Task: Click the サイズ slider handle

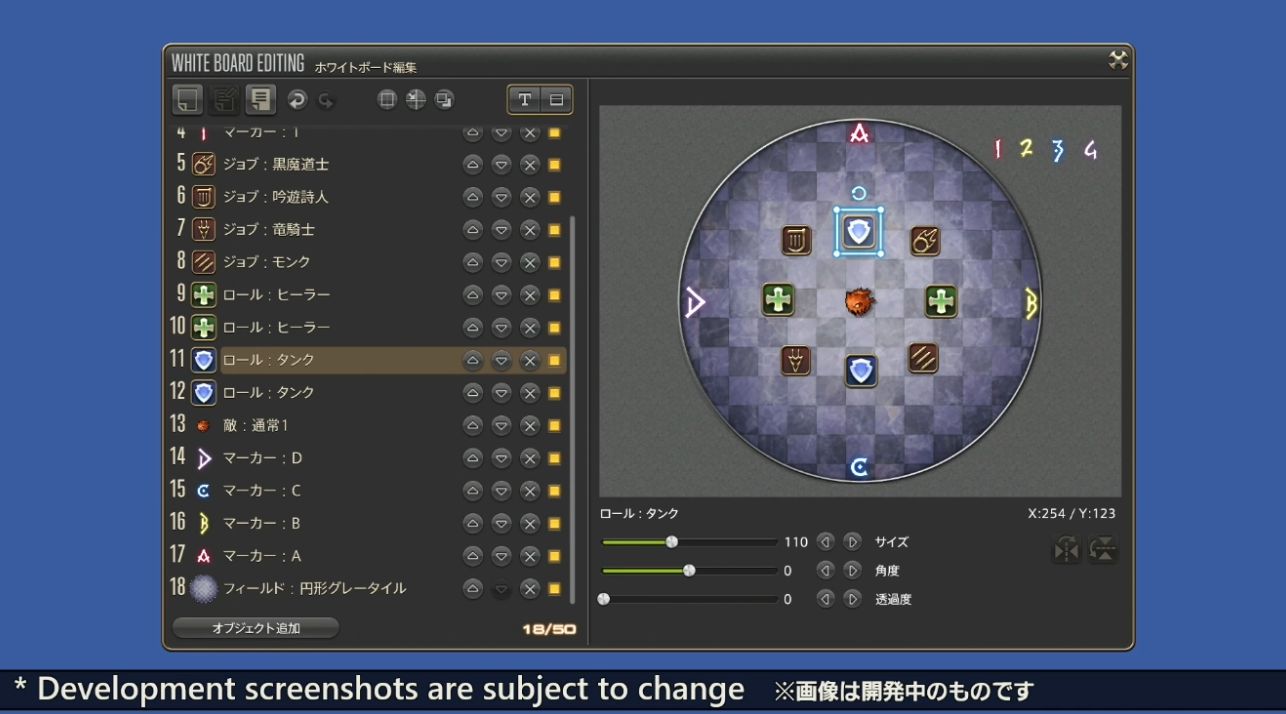Action: point(672,542)
